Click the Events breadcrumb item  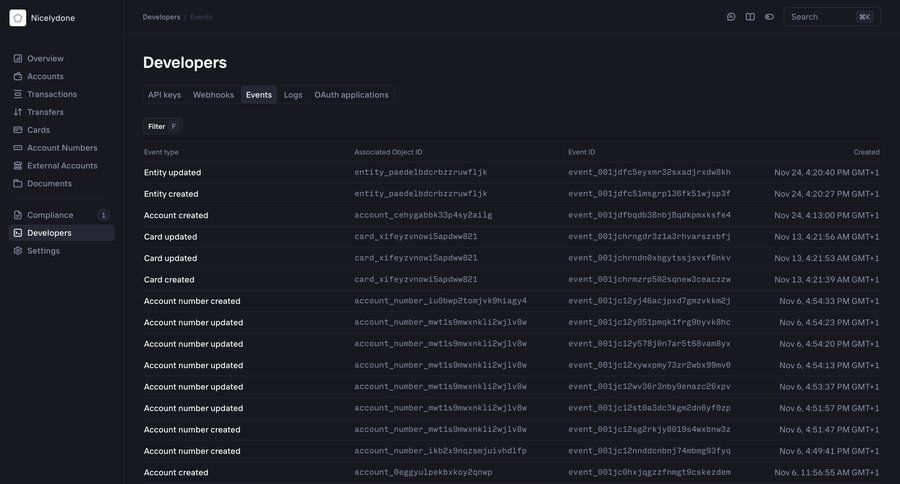pos(201,17)
